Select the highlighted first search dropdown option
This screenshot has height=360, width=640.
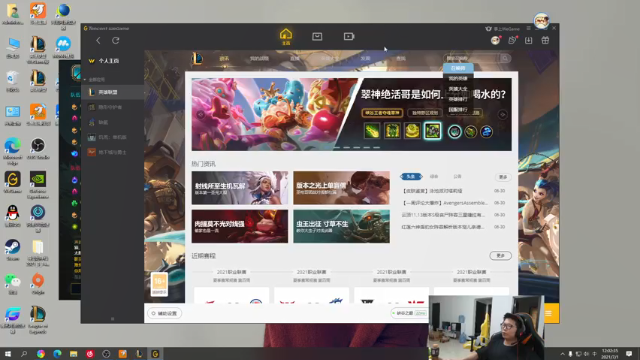click(x=458, y=68)
